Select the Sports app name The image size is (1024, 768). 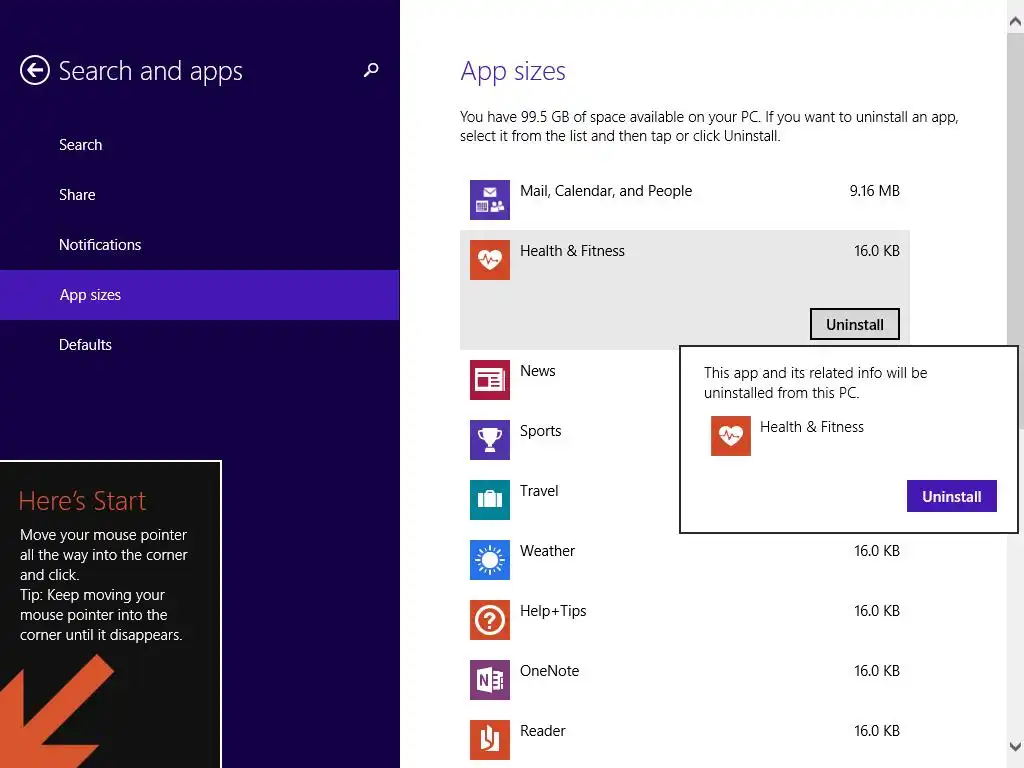541,431
